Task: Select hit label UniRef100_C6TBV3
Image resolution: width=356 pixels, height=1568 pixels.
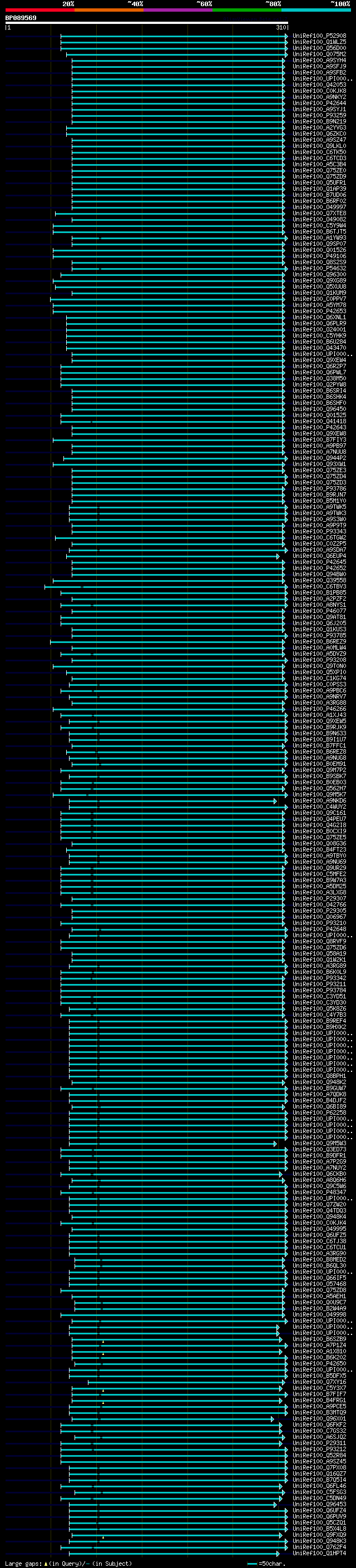Action: [319, 586]
